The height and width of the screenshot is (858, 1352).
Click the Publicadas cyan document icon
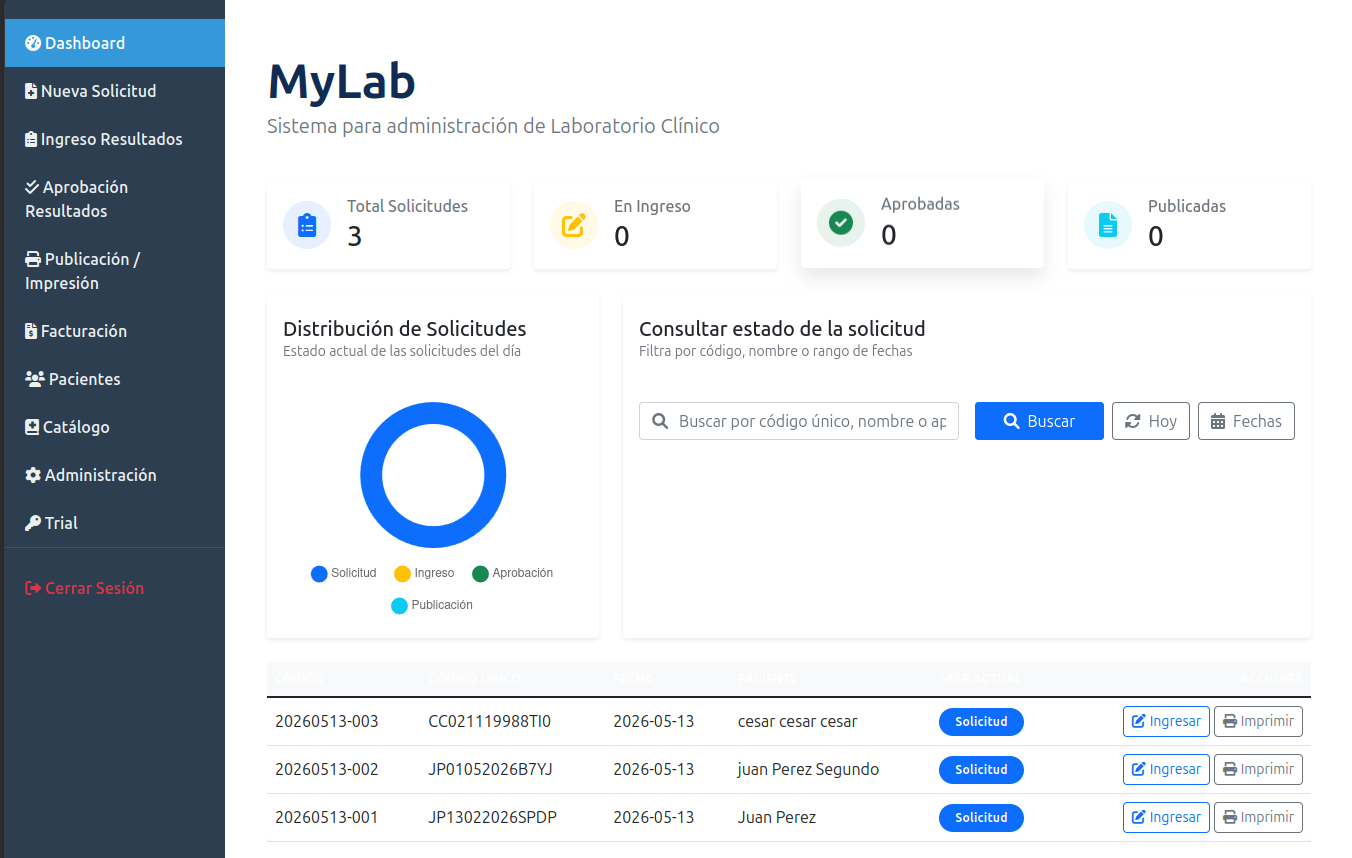click(x=1108, y=225)
